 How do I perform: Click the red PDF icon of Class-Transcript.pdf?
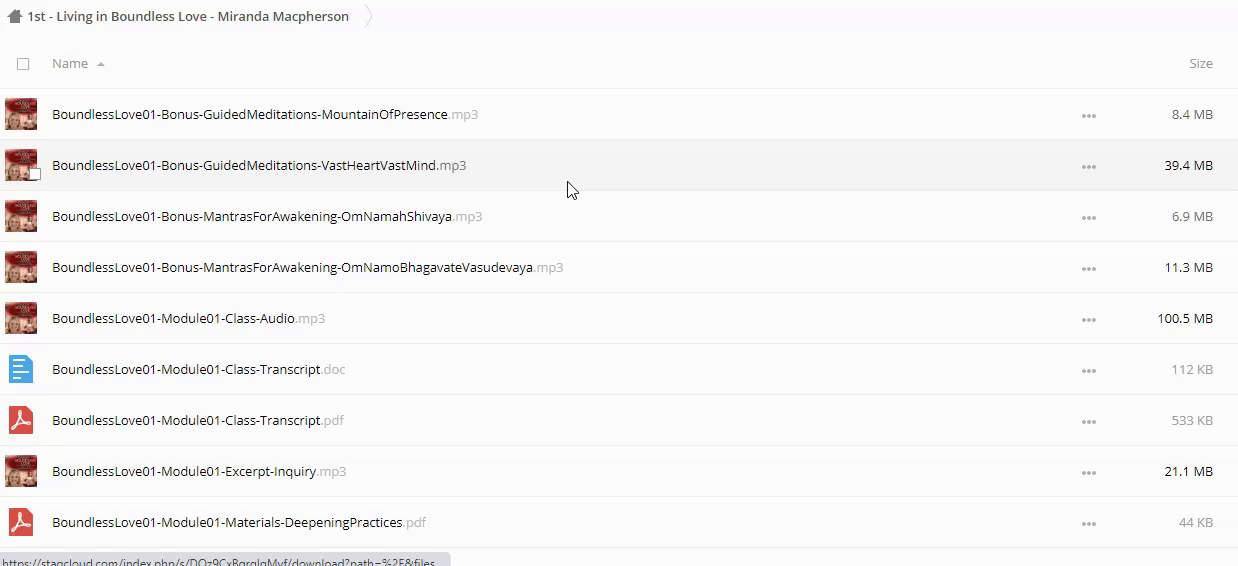21,421
